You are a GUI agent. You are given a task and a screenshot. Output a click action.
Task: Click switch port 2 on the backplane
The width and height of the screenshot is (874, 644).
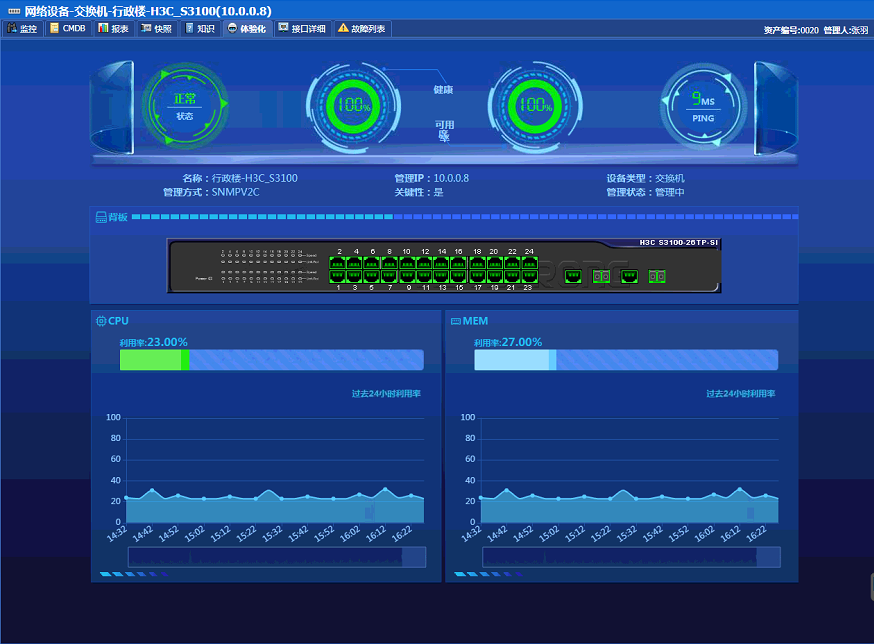337,263
